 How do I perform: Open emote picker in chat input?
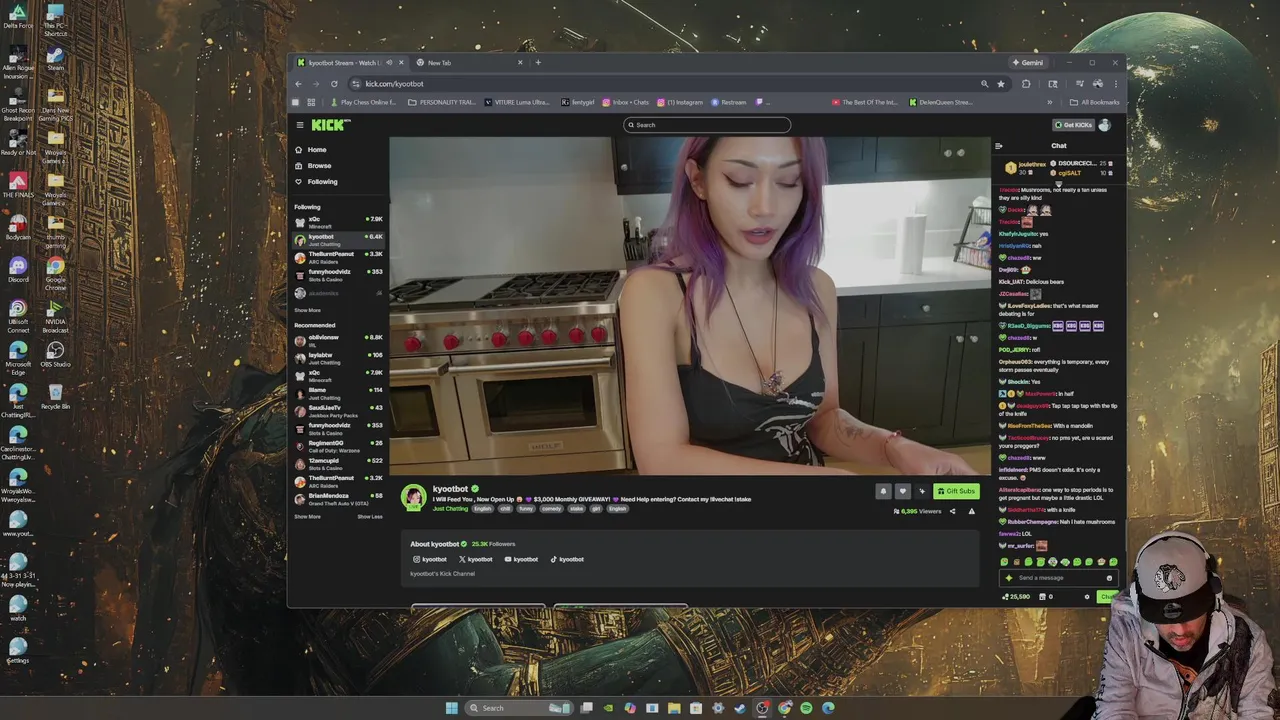[1109, 578]
